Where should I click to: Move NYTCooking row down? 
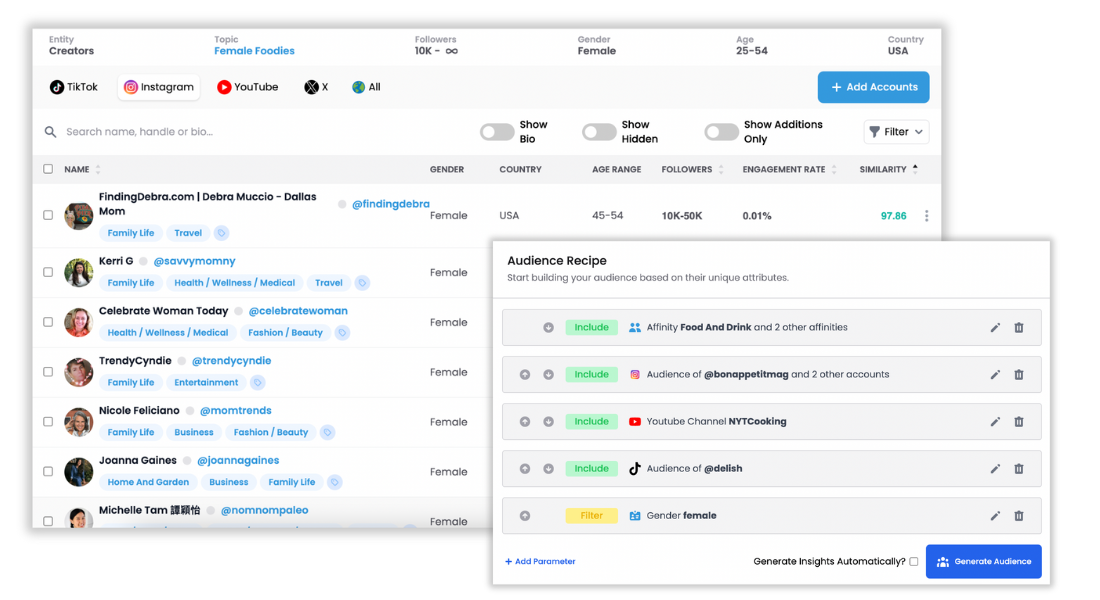(549, 422)
